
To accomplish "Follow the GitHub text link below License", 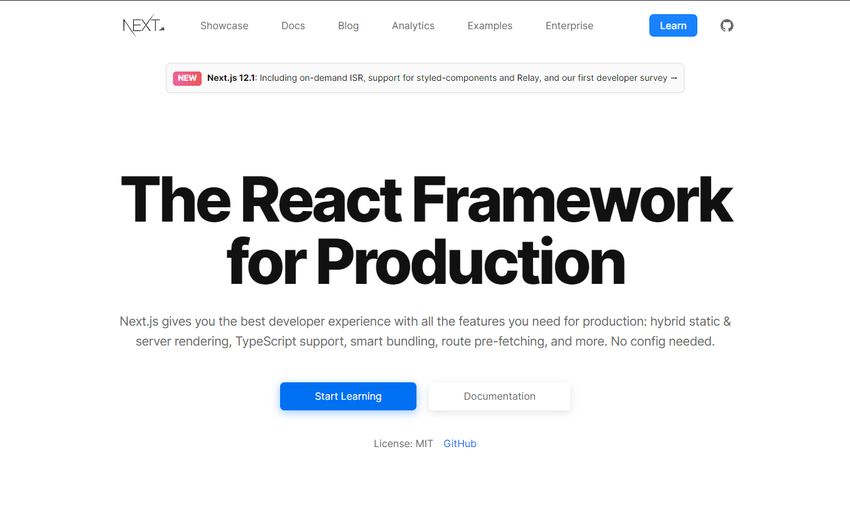I will click(460, 444).
